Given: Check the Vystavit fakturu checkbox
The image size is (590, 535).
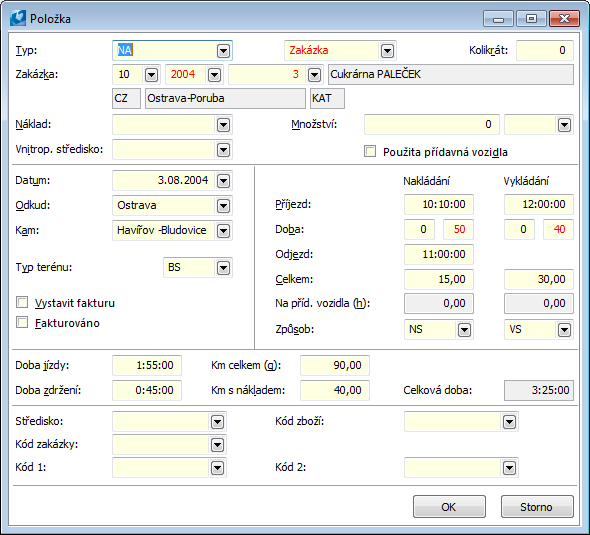Looking at the screenshot, I should 22,302.
